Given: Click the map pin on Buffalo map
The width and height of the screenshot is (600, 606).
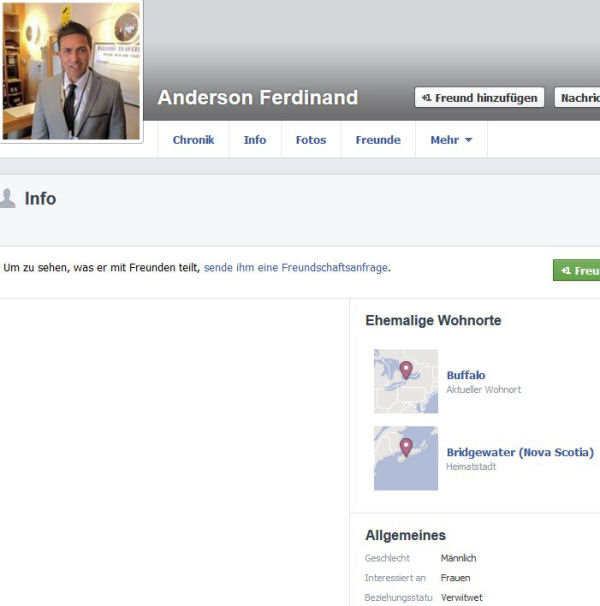Looking at the screenshot, I should (x=406, y=370).
